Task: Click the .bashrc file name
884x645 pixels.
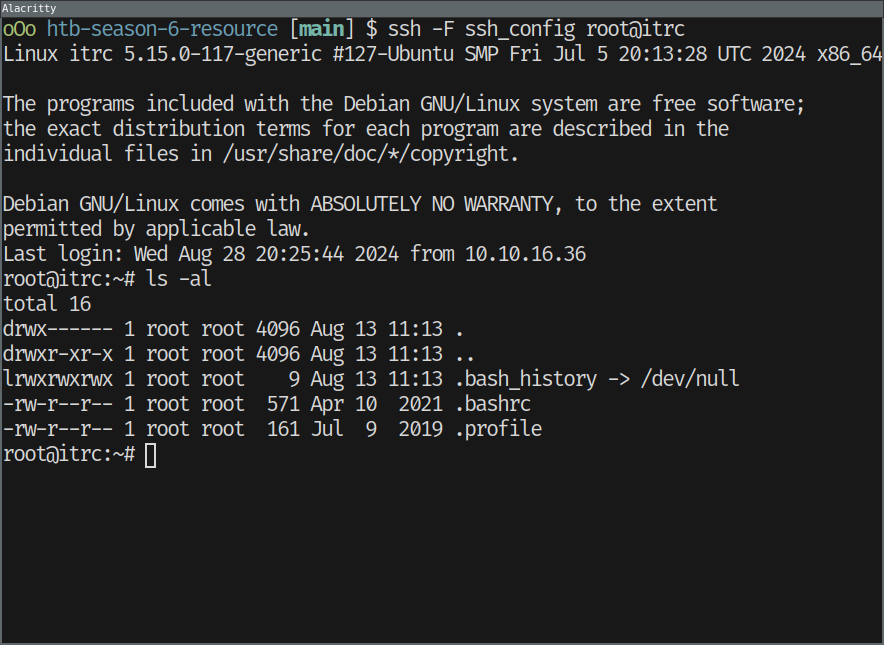Action: (492, 404)
